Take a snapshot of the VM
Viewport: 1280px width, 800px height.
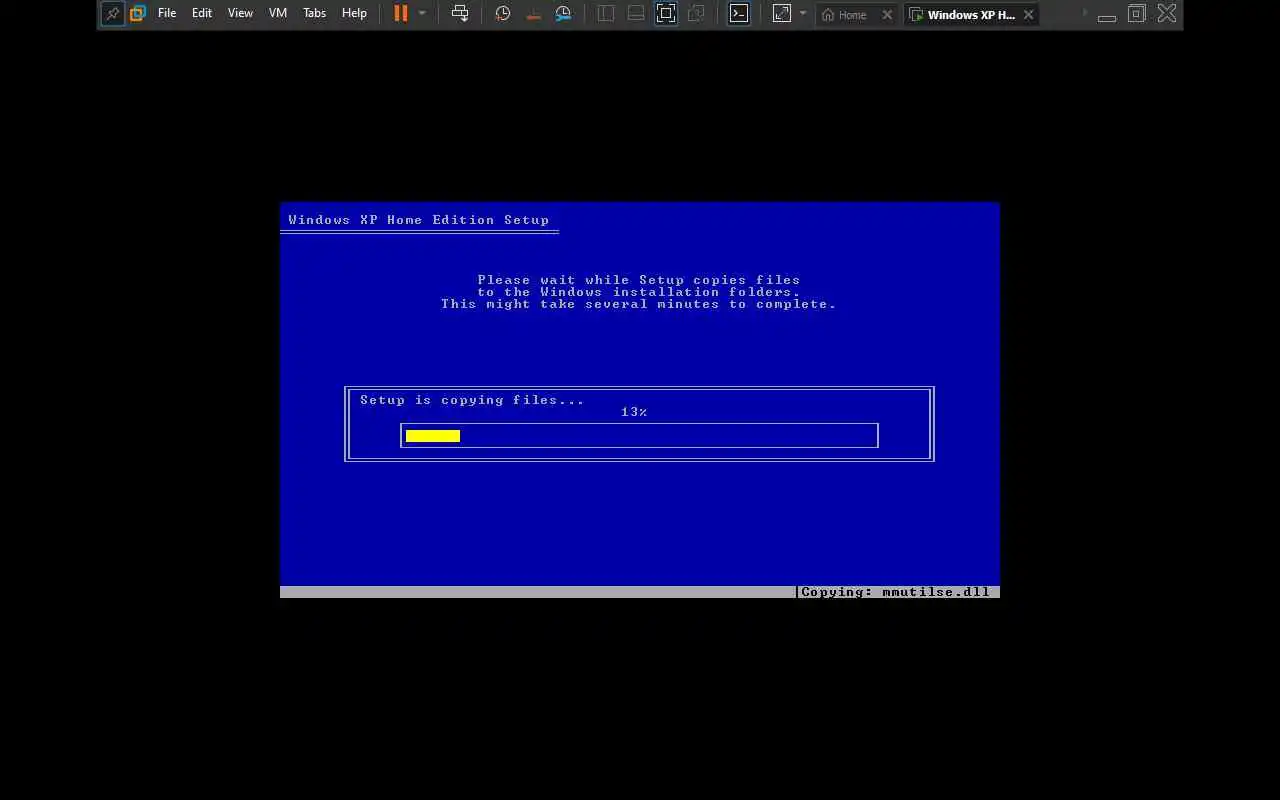(x=503, y=14)
